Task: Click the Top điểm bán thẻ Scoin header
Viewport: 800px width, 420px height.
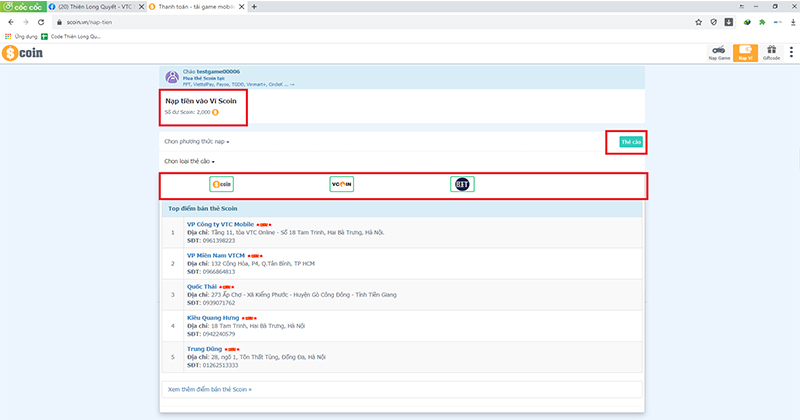Action: 203,208
